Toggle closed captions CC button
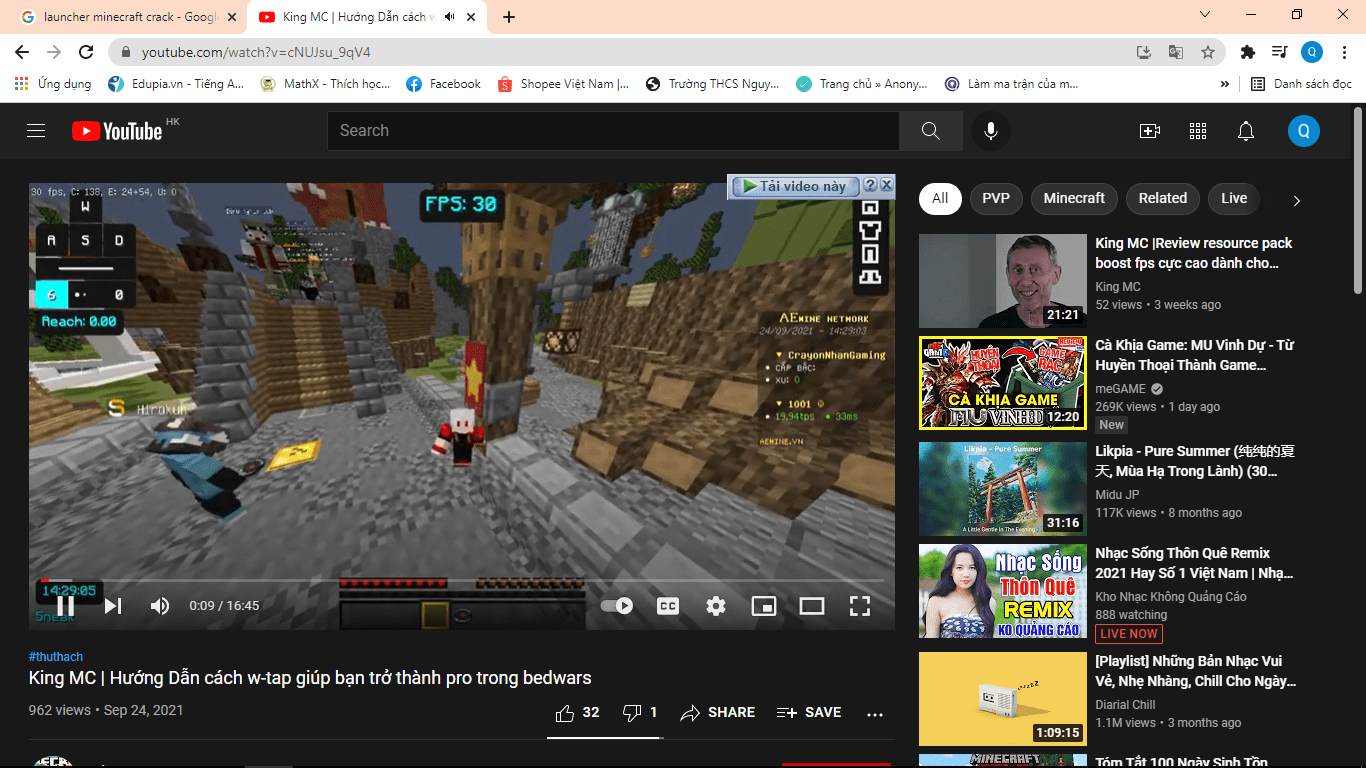The height and width of the screenshot is (768, 1366). tap(668, 606)
